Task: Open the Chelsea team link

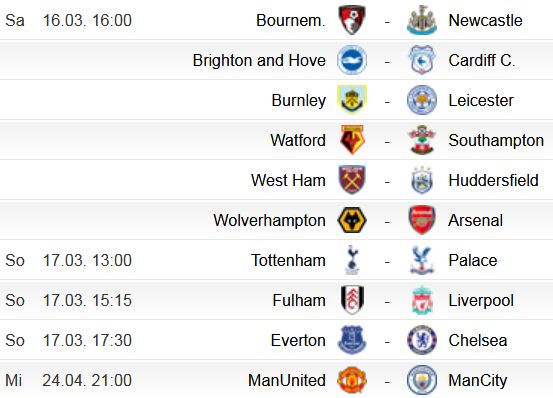Action: coord(478,340)
